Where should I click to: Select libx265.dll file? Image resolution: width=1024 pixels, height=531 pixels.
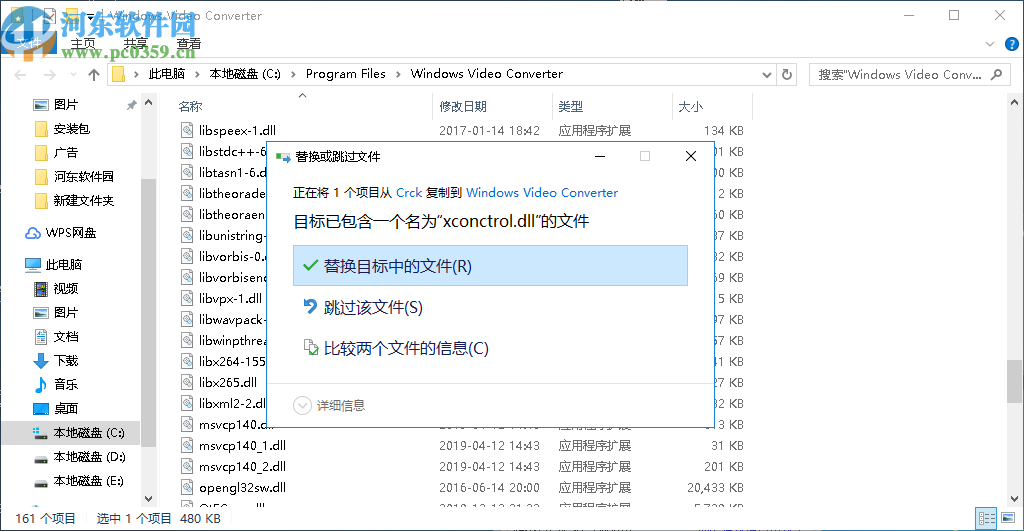(x=228, y=382)
